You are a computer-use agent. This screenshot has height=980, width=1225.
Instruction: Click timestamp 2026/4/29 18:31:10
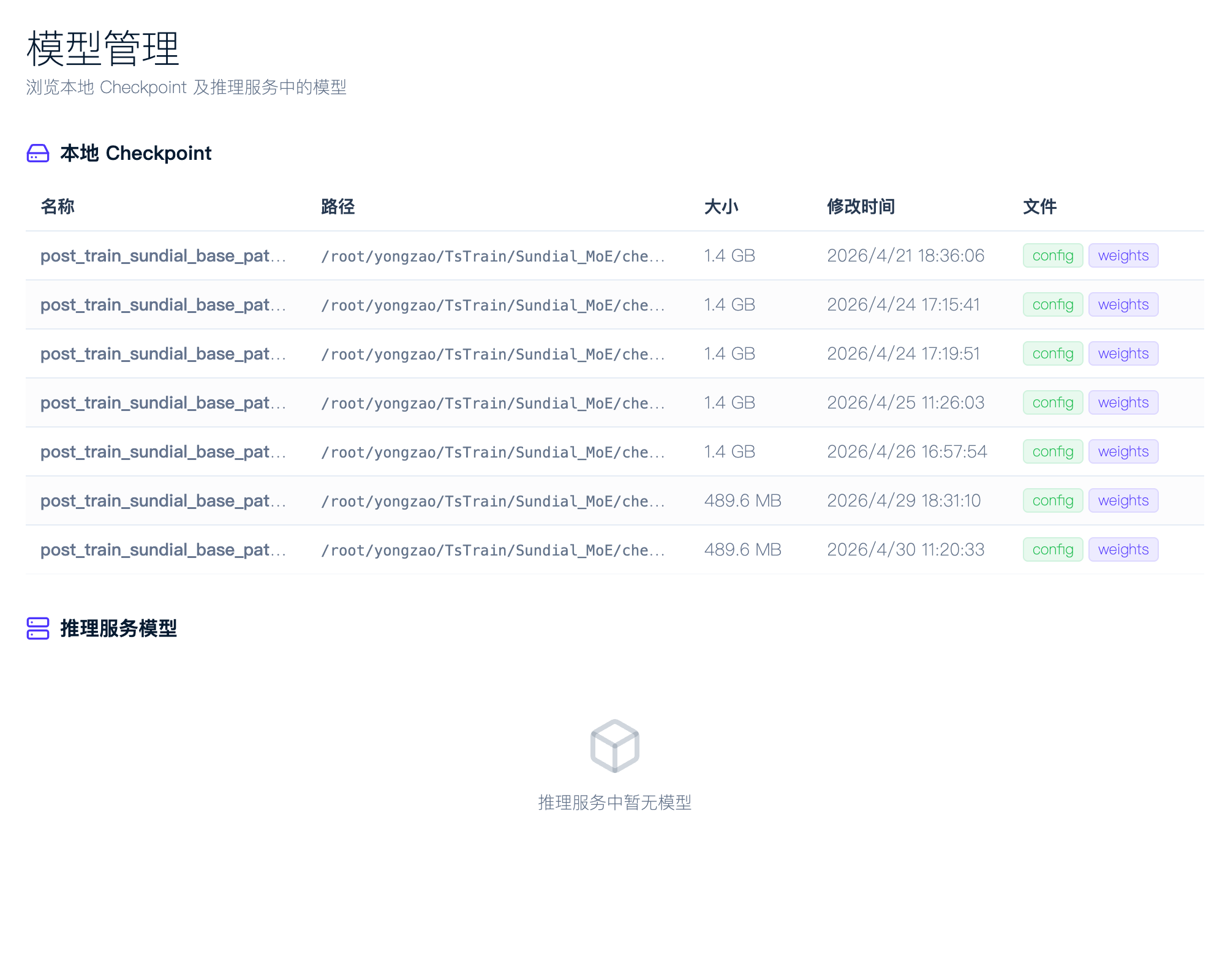coord(904,500)
